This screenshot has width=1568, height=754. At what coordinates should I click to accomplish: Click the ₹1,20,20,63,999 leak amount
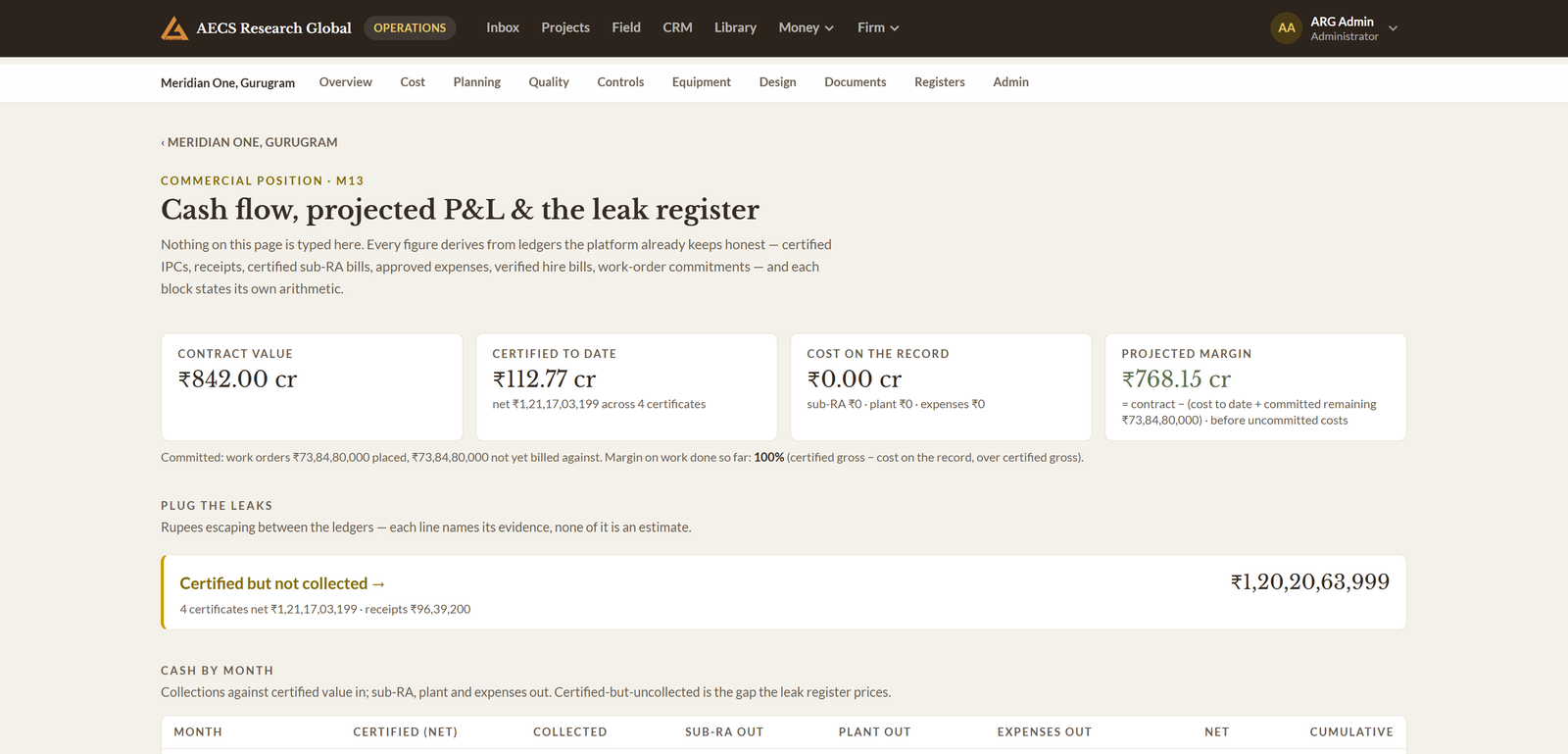pyautogui.click(x=1310, y=582)
